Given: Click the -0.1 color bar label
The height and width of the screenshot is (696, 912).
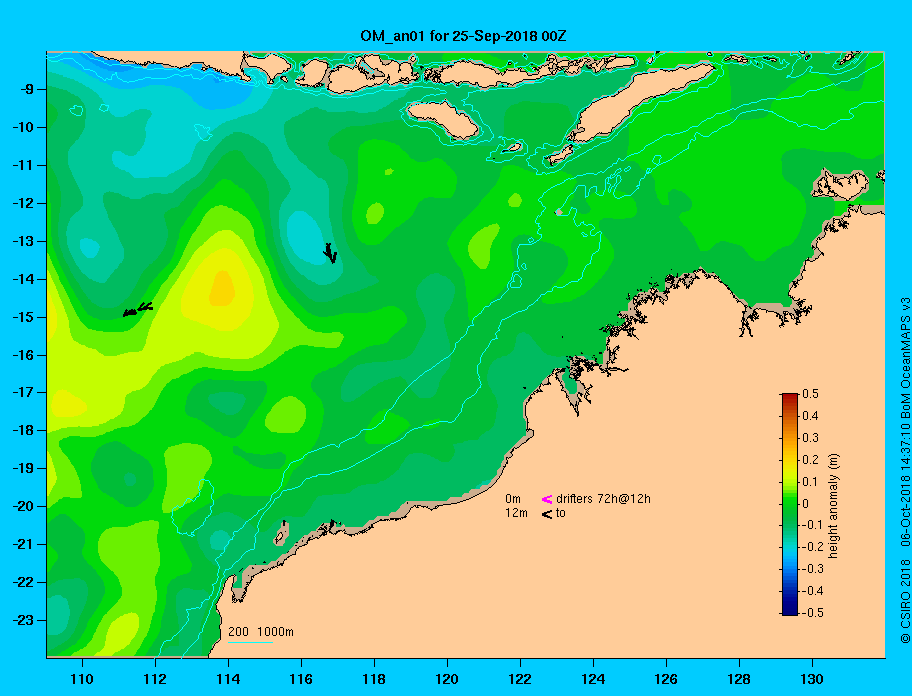Looking at the screenshot, I should pyautogui.click(x=812, y=525).
